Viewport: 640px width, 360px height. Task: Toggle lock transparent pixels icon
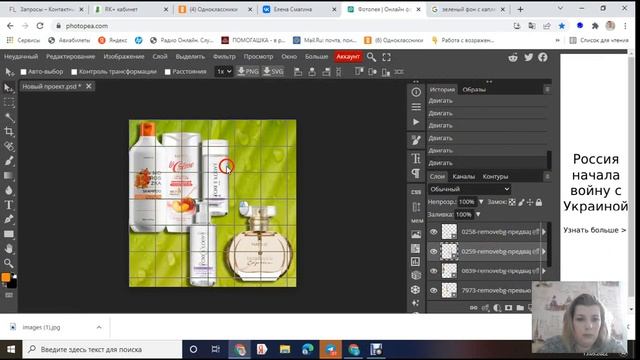(x=512, y=202)
